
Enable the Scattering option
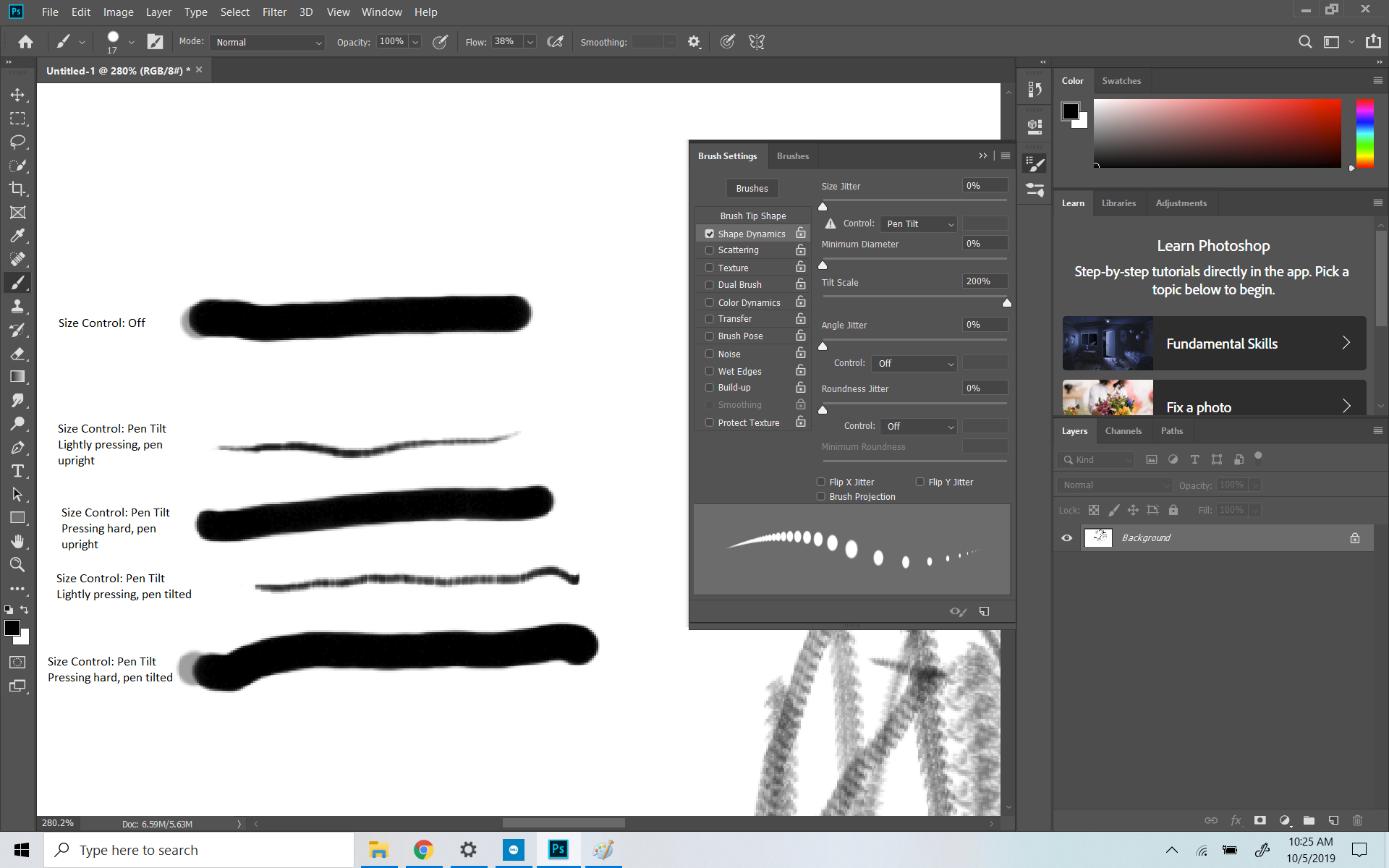coord(709,250)
